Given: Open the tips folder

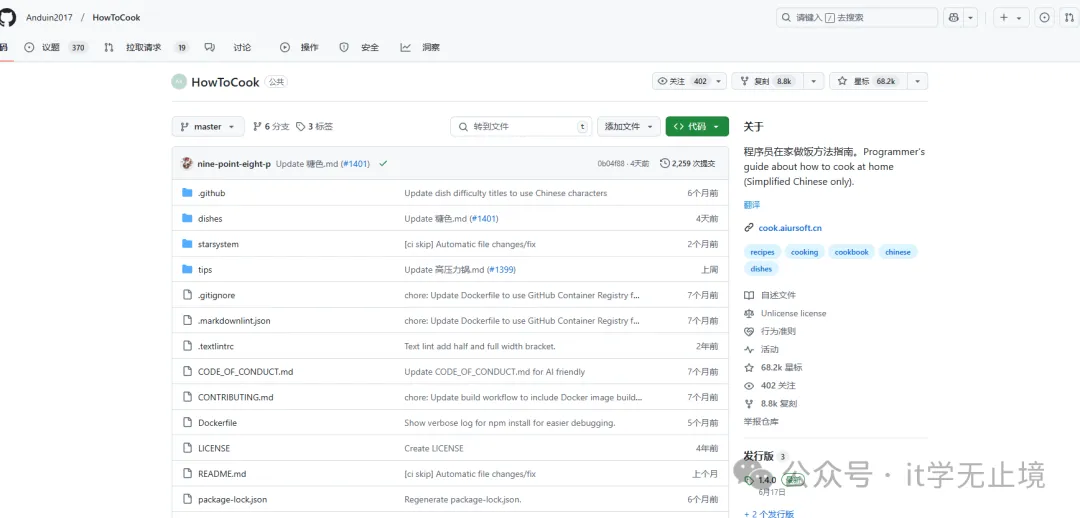Looking at the screenshot, I should (205, 270).
